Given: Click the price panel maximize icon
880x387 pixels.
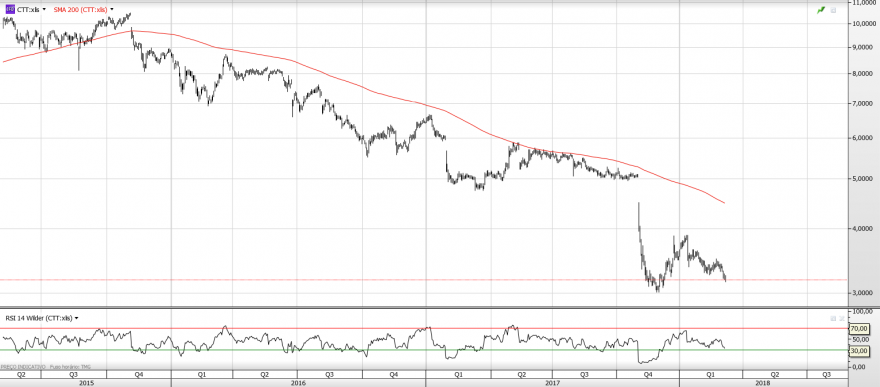Looking at the screenshot, I should [x=833, y=10].
